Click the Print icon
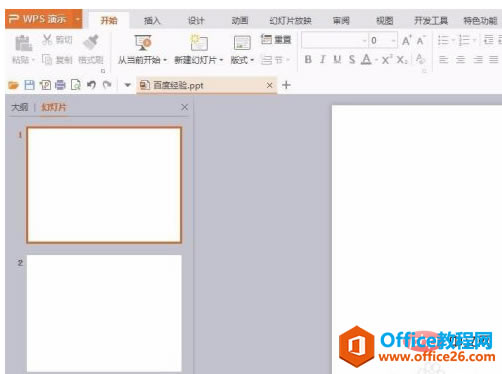Image resolution: width=502 pixels, height=374 pixels. tap(60, 85)
